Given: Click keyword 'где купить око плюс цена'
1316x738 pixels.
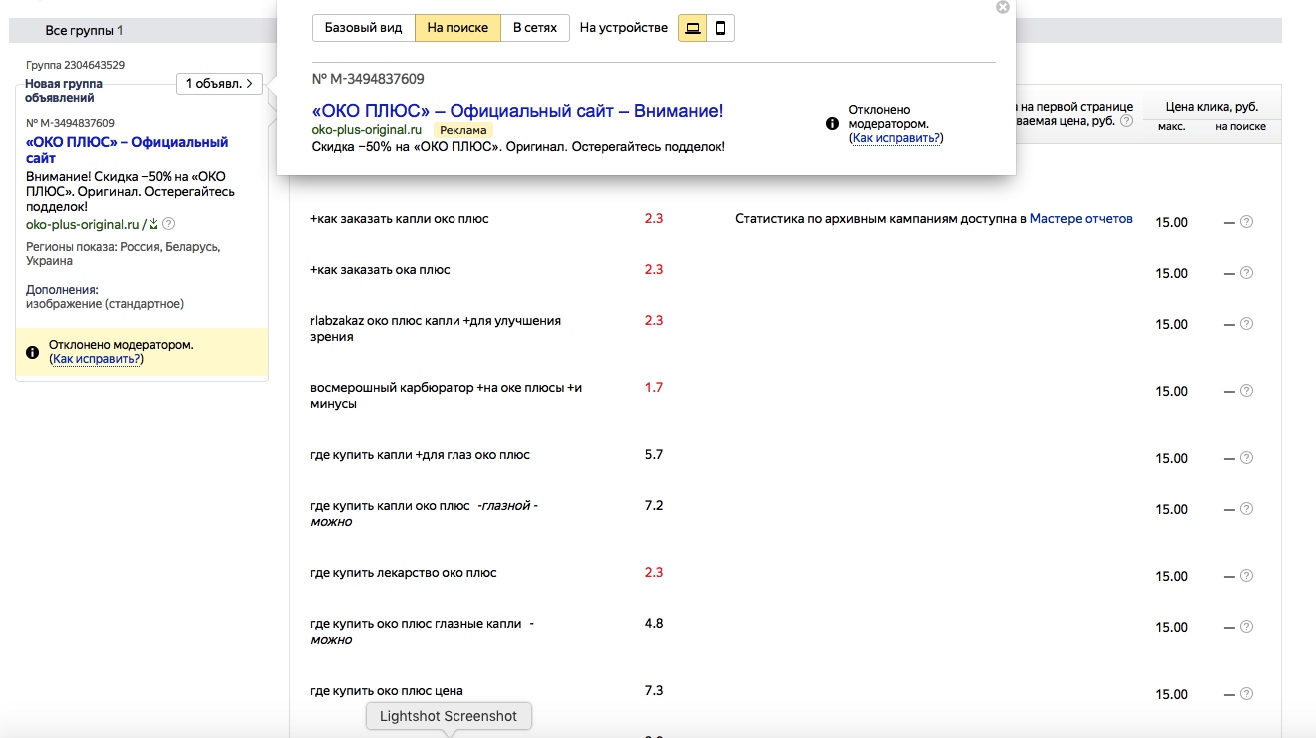Looking at the screenshot, I should click(x=387, y=690).
